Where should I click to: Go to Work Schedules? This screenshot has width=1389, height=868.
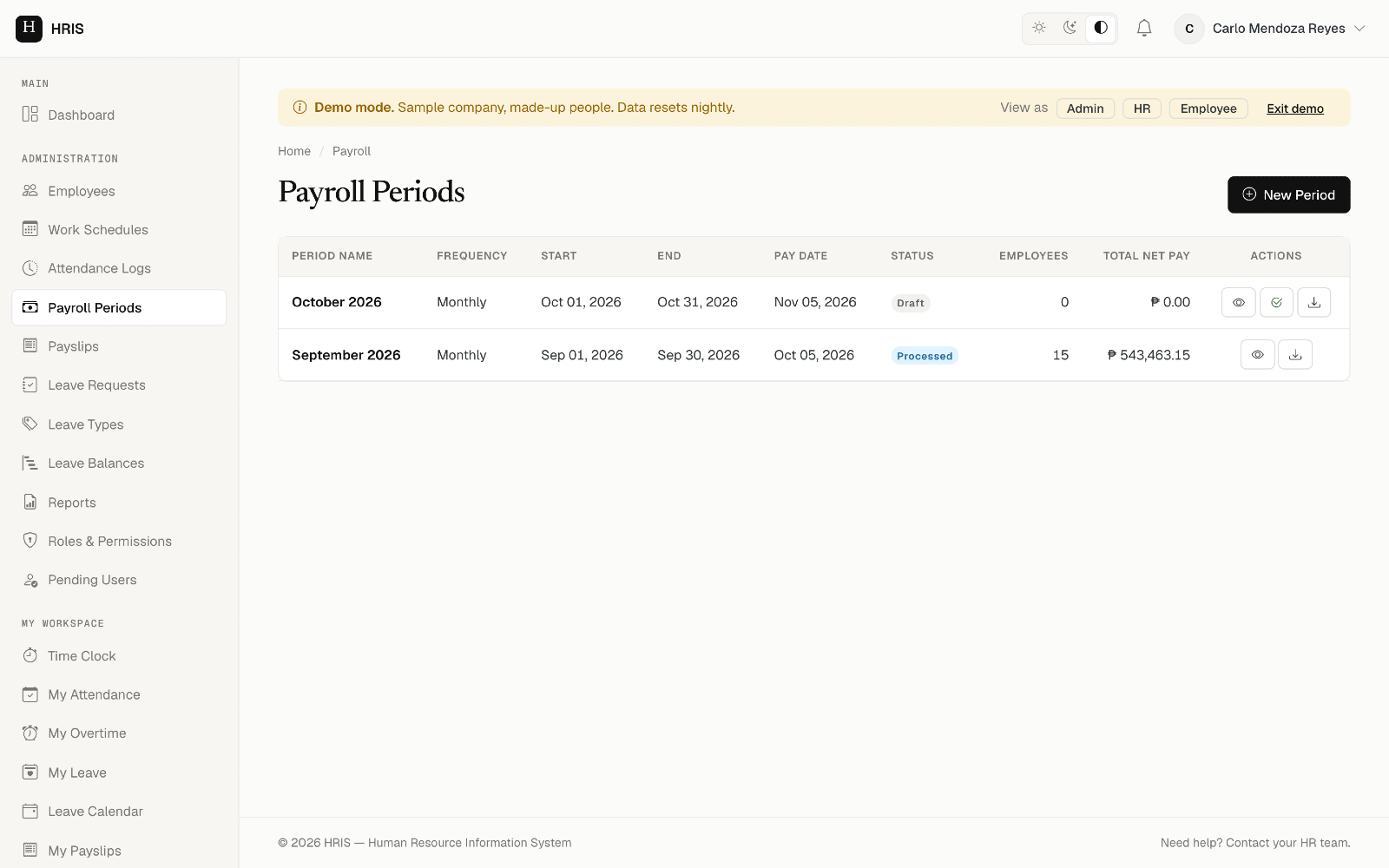click(x=119, y=230)
